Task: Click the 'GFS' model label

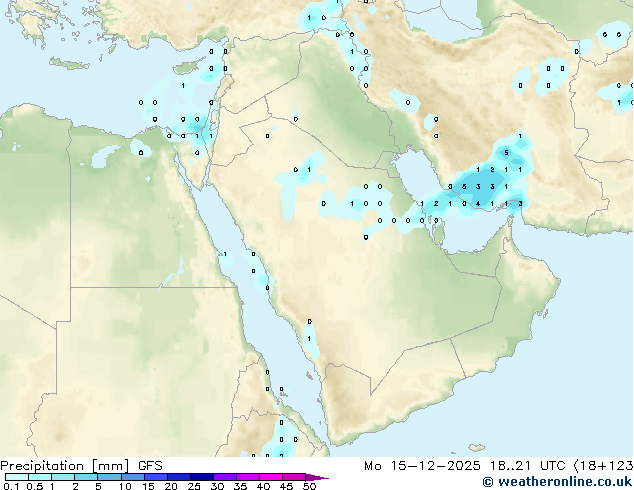Action: (150, 466)
